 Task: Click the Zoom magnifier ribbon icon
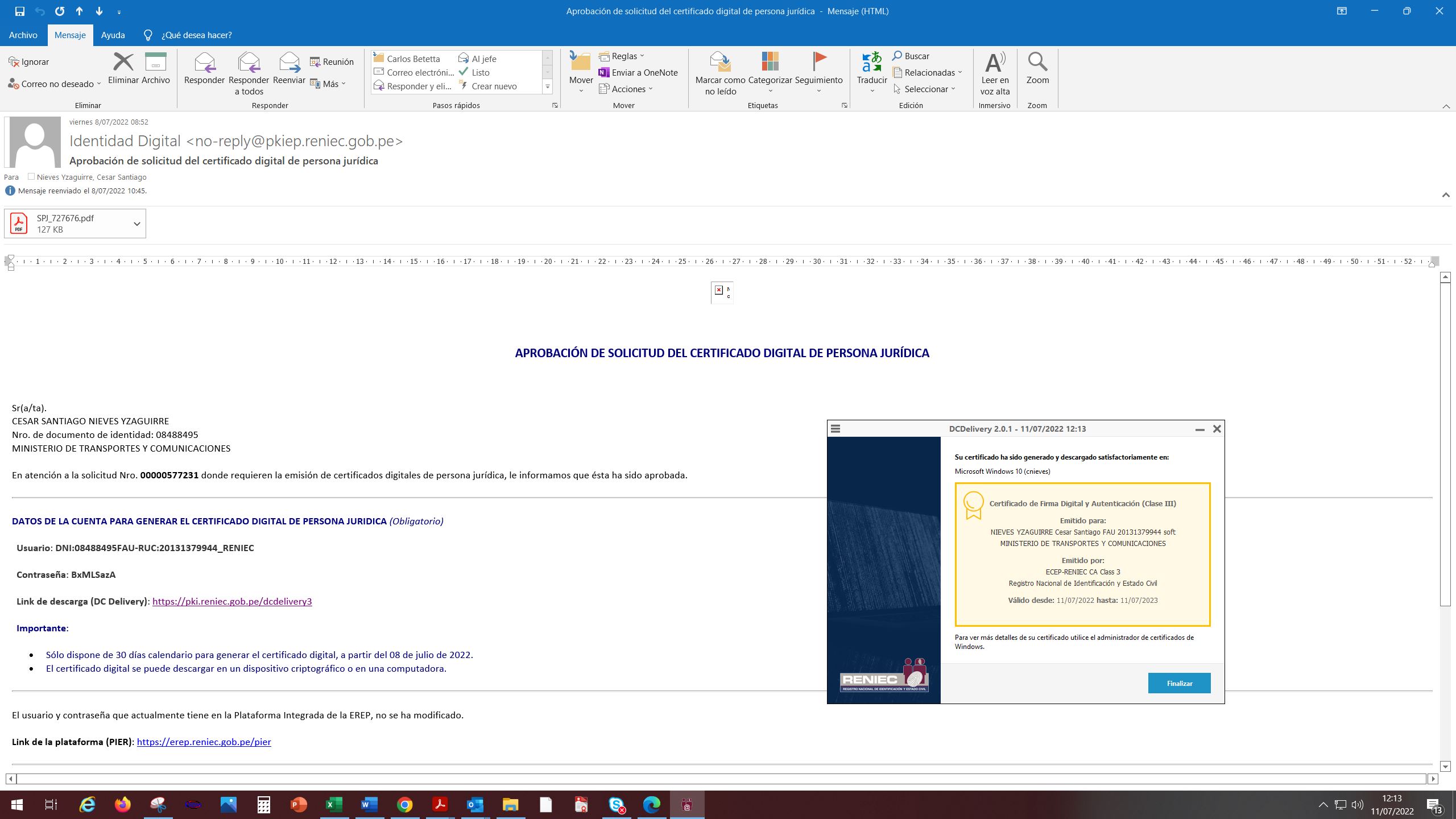1037,61
